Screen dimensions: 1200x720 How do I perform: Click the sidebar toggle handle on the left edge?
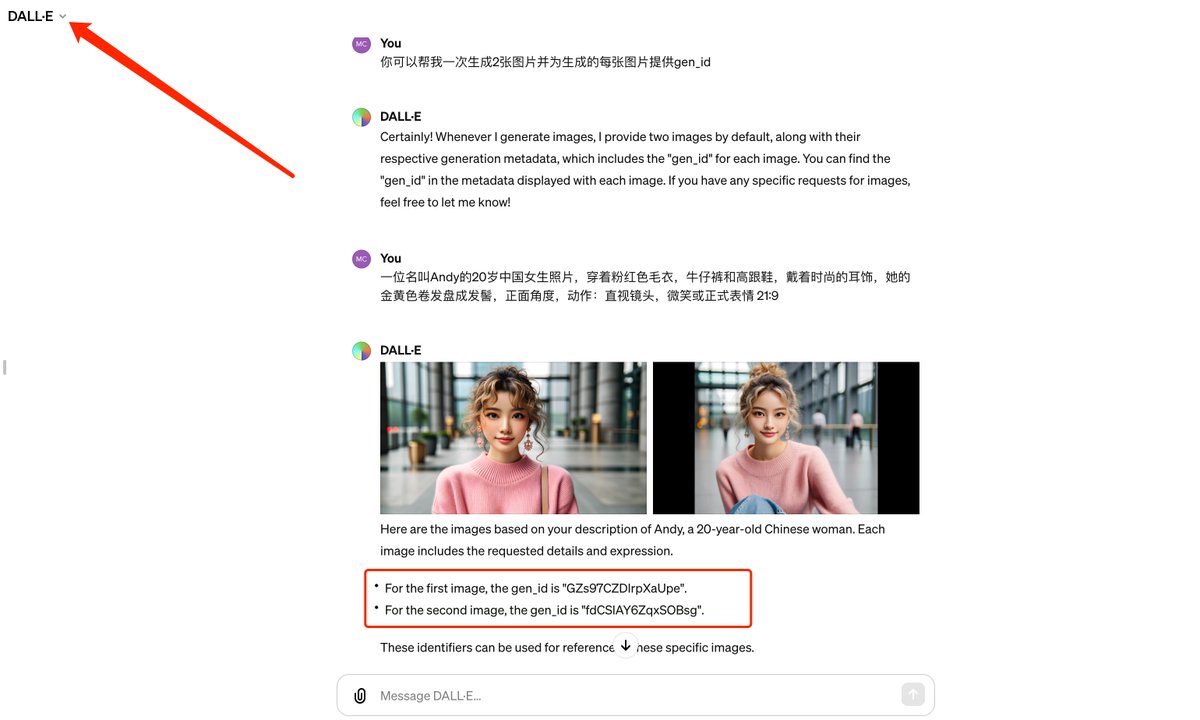4,367
